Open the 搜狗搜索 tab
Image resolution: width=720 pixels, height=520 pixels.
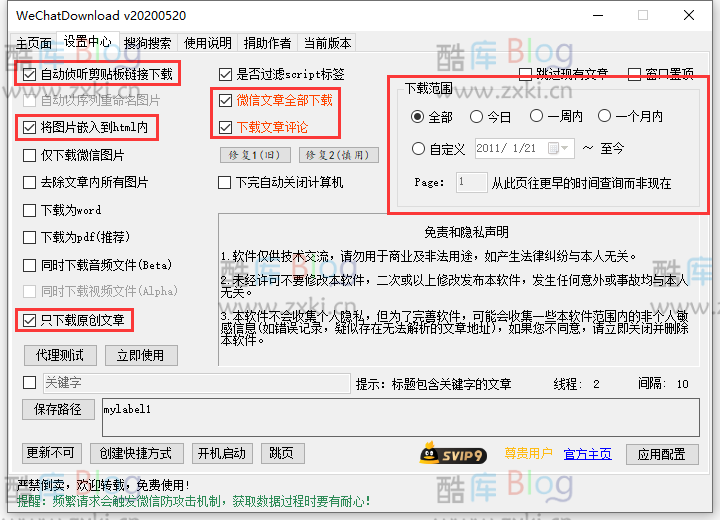tap(147, 43)
